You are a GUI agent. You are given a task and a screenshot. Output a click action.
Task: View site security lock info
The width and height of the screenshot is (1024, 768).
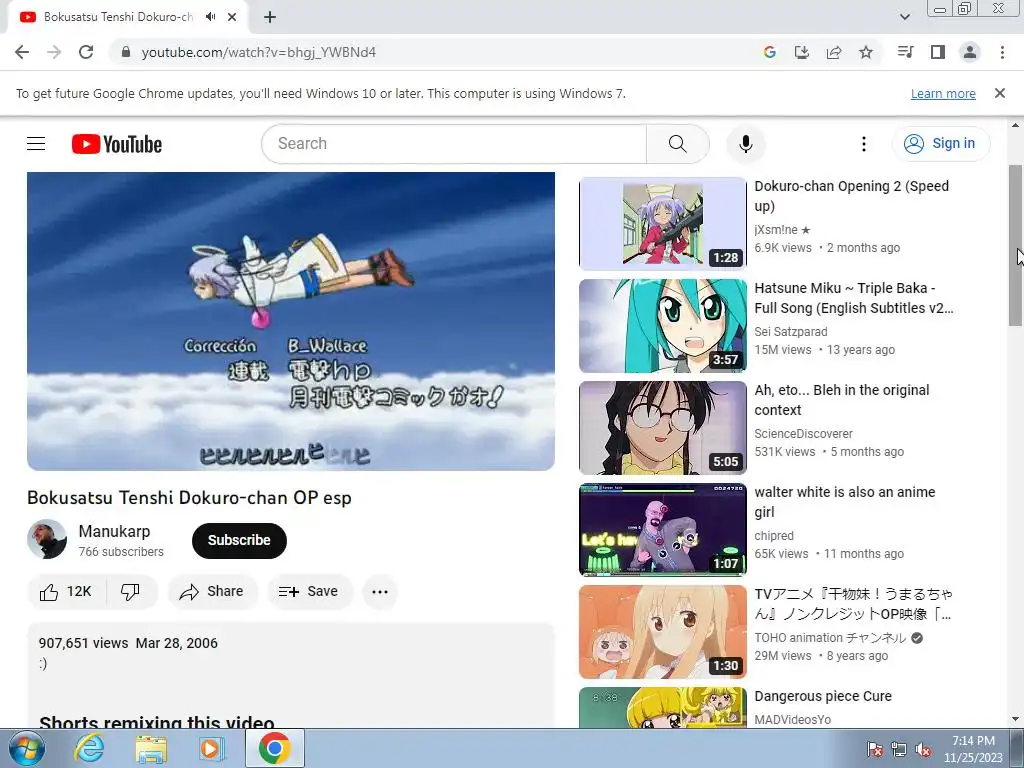pos(126,52)
